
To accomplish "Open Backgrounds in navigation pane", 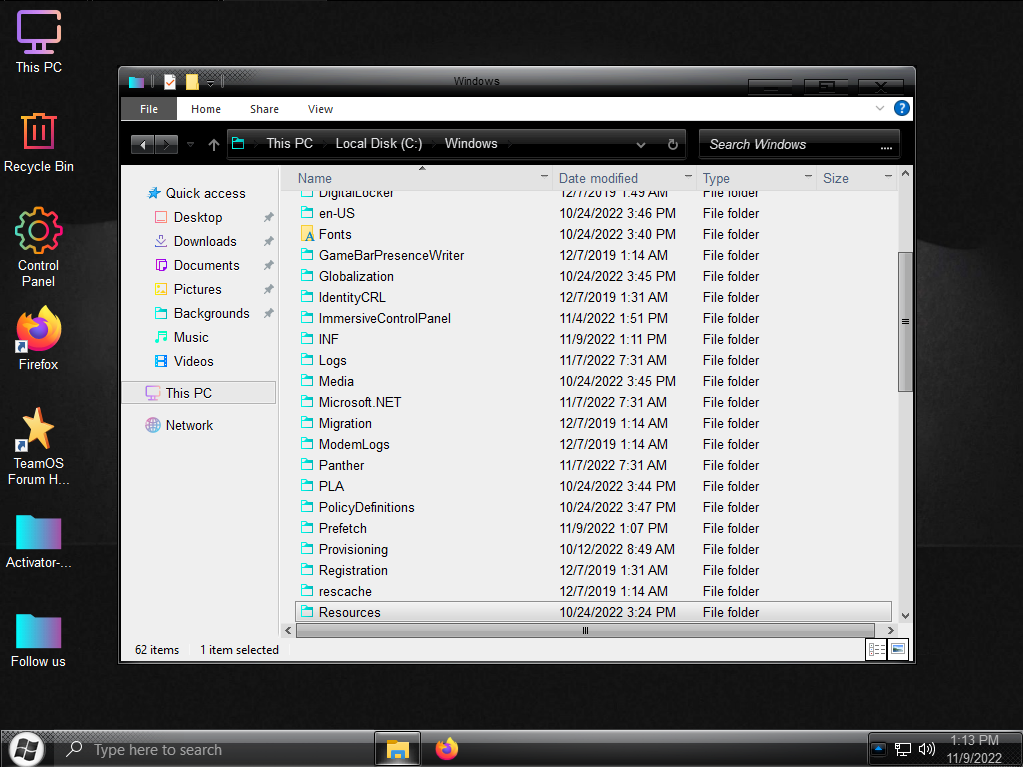I will [211, 314].
